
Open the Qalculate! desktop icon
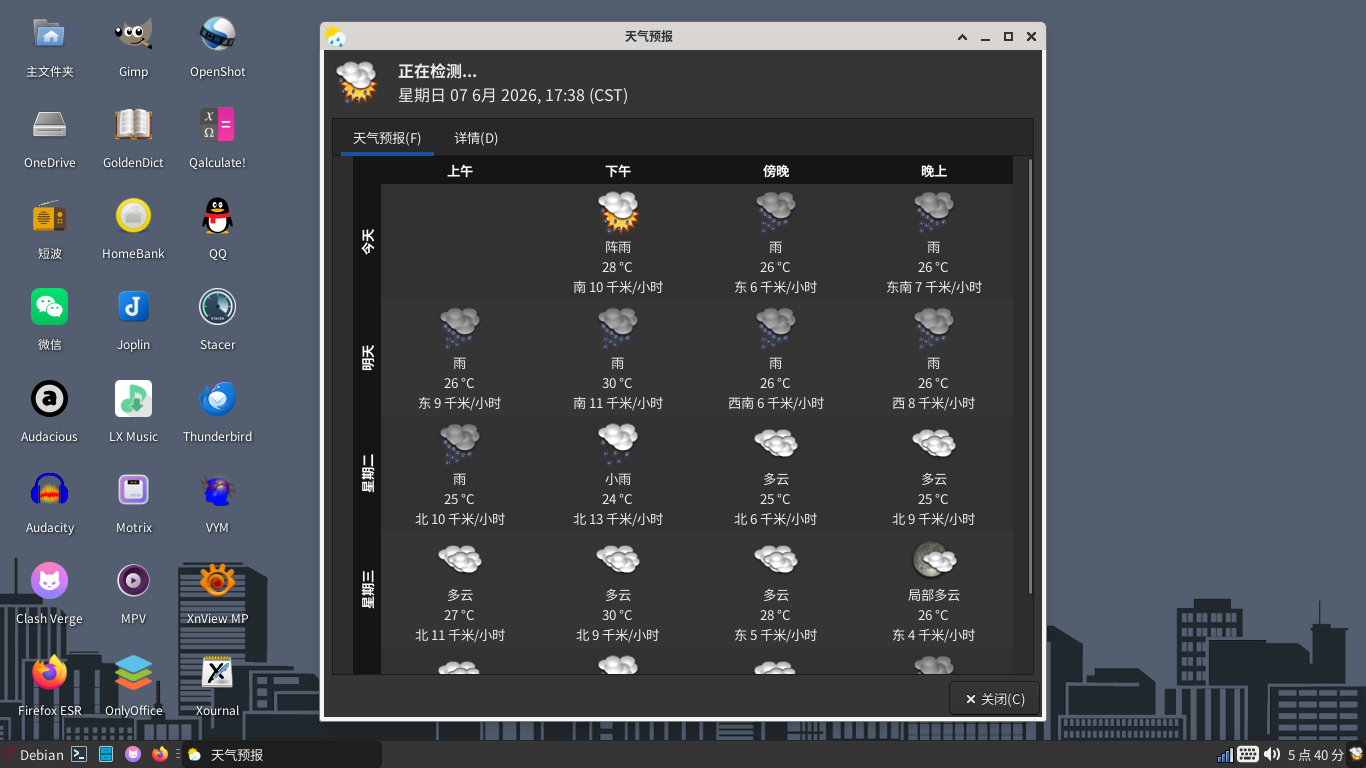(217, 136)
